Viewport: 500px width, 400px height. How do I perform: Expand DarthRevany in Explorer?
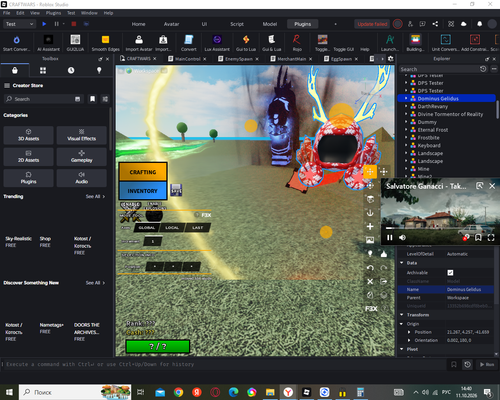406,106
